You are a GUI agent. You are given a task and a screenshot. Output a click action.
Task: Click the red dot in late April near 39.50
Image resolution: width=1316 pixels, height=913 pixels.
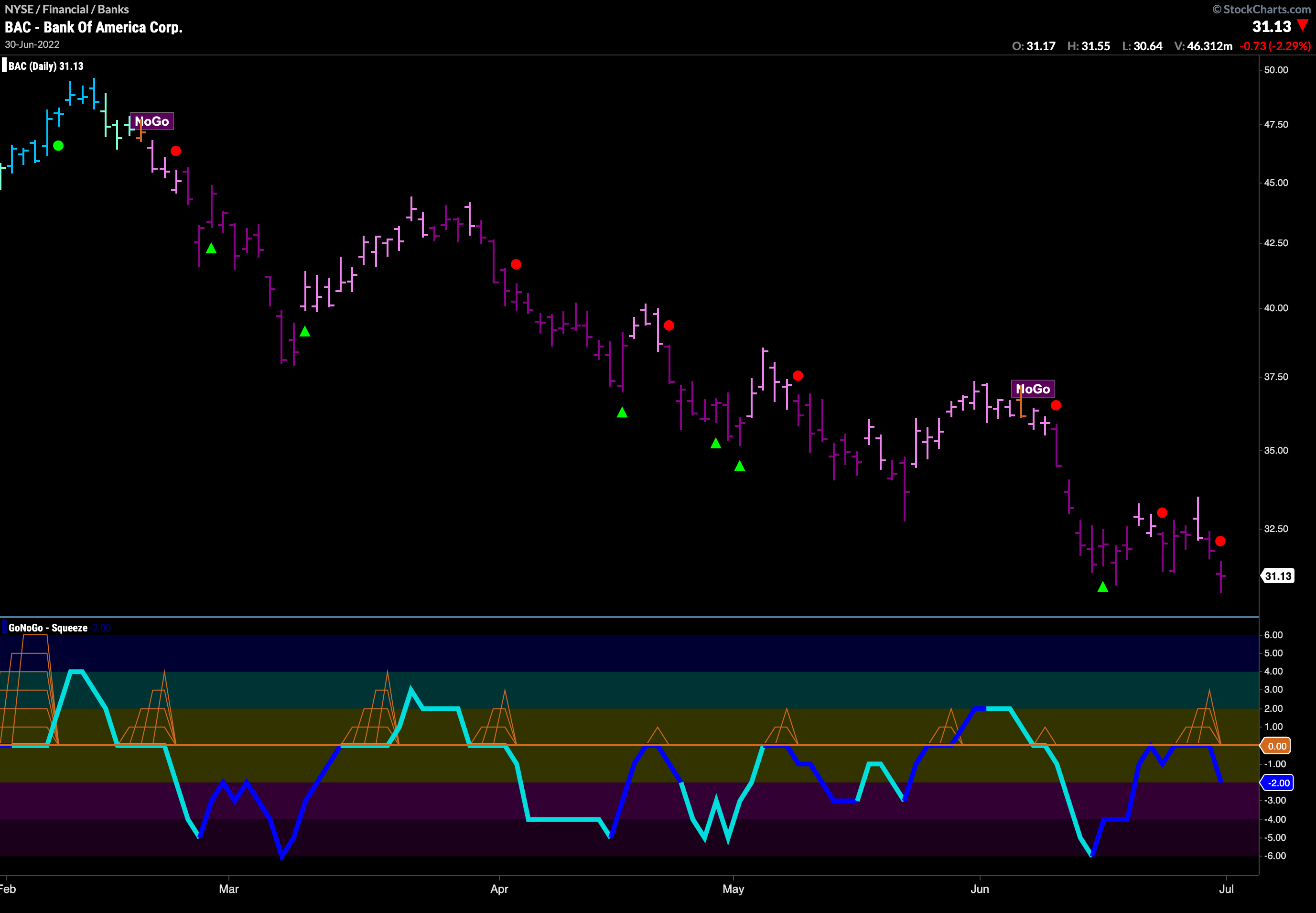click(669, 326)
